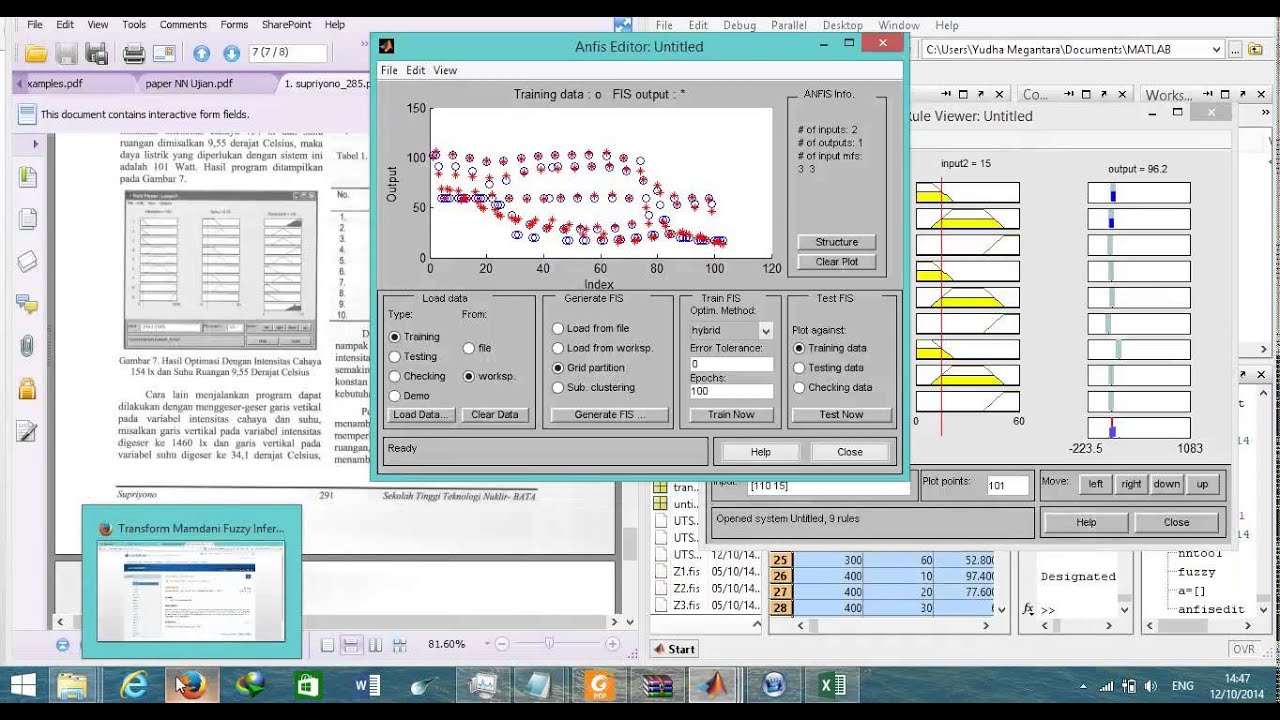The height and width of the screenshot is (720, 1280).
Task: Open Microsoft Word from the taskbar
Action: (367, 685)
